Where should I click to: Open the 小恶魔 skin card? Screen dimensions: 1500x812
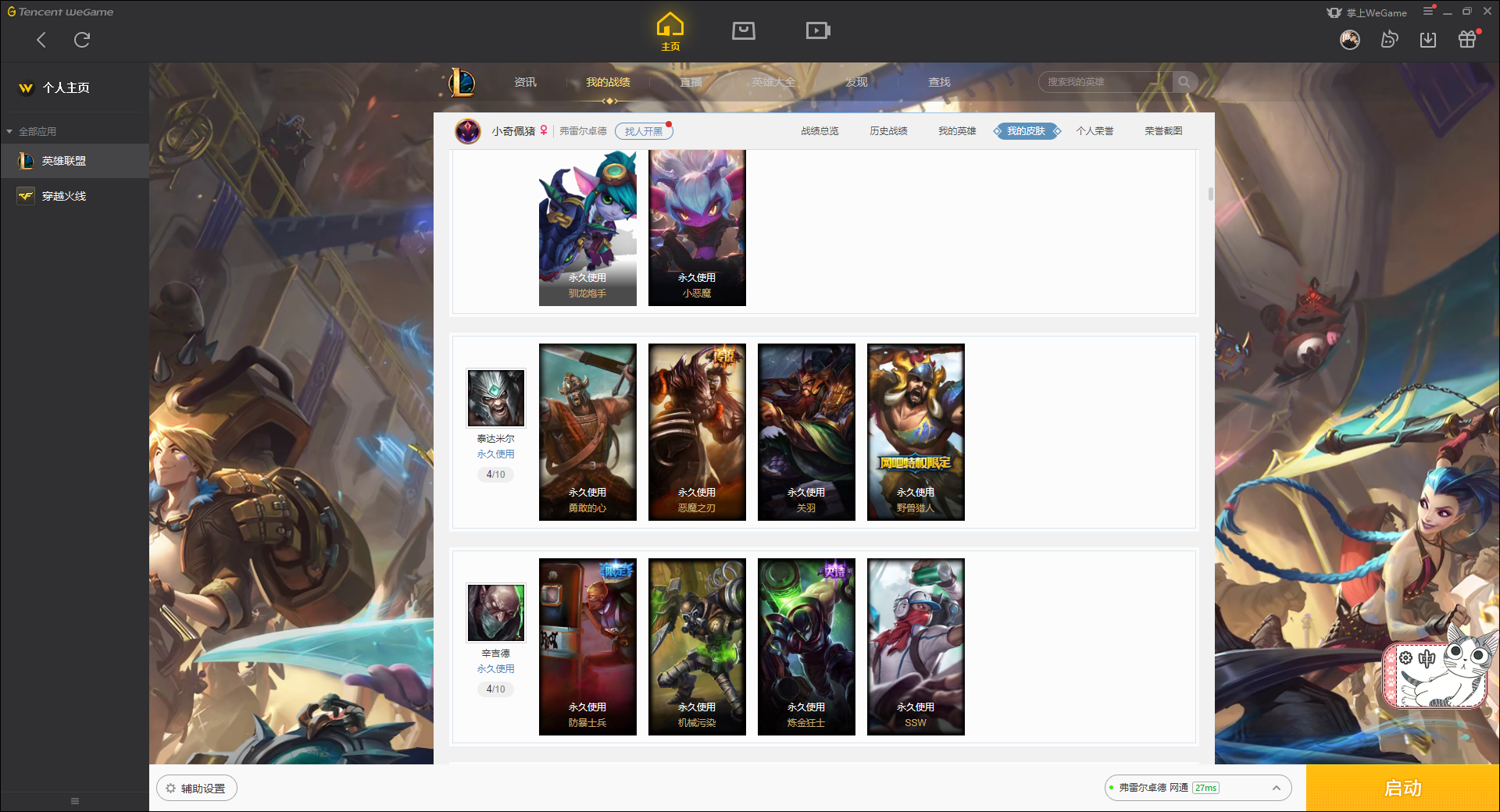pyautogui.click(x=697, y=227)
